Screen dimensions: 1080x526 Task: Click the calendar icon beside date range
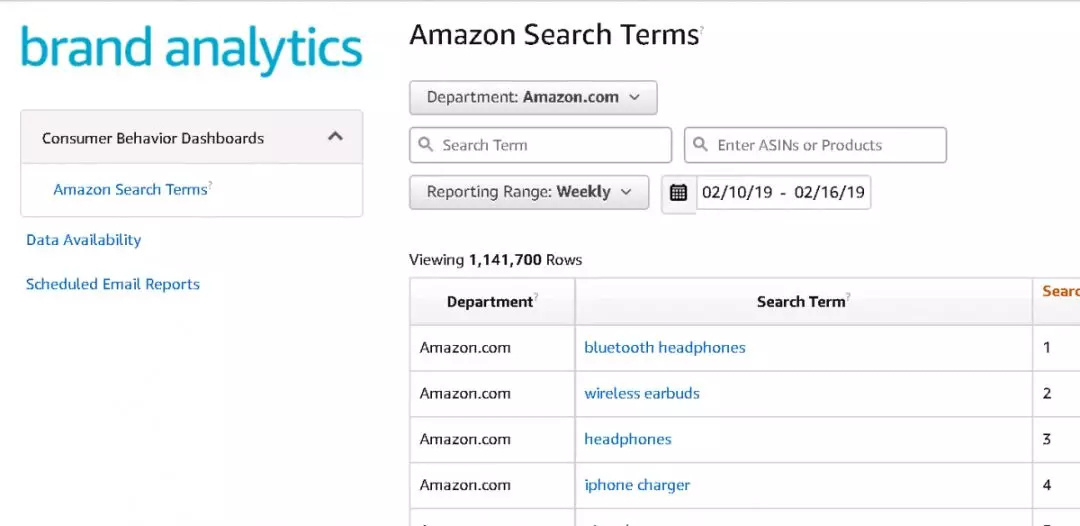pos(679,192)
